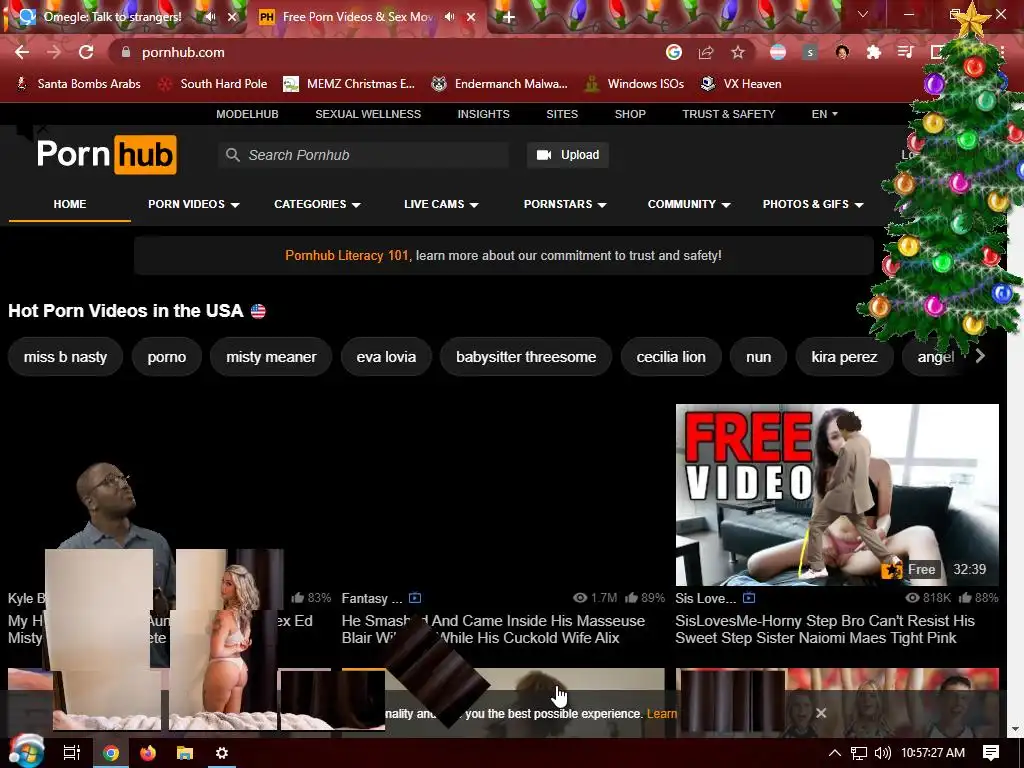Expand the PORN VIDEOS nav dropdown
This screenshot has height=768, width=1024.
(x=193, y=204)
